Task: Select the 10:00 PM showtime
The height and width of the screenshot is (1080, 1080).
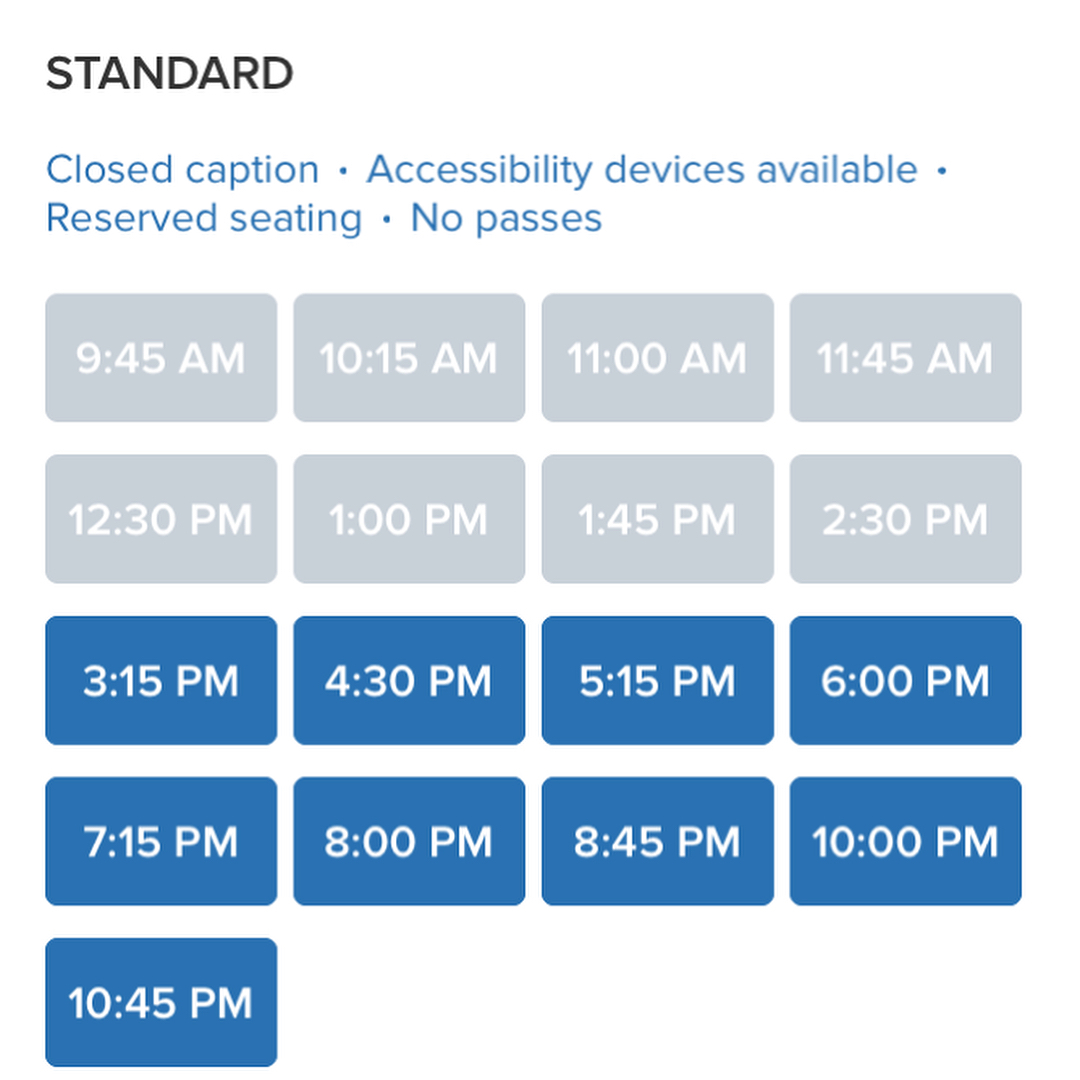Action: coord(905,842)
